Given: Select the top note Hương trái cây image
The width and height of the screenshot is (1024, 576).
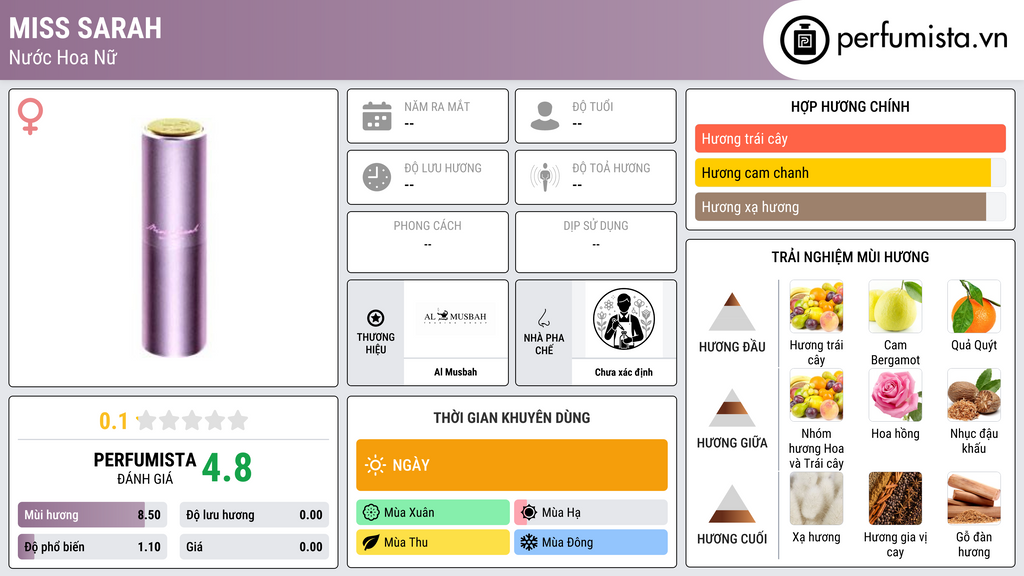Looking at the screenshot, I should tap(816, 306).
